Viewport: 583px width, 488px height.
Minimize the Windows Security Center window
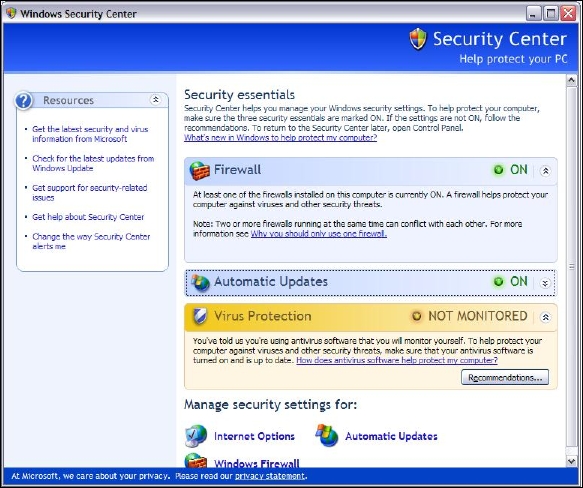[x=533, y=14]
